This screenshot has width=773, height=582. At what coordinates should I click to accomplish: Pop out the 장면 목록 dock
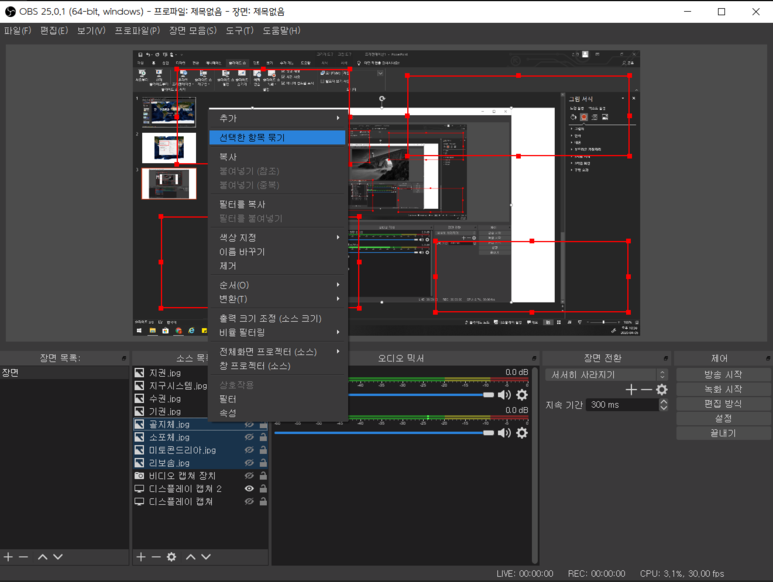tap(124, 358)
